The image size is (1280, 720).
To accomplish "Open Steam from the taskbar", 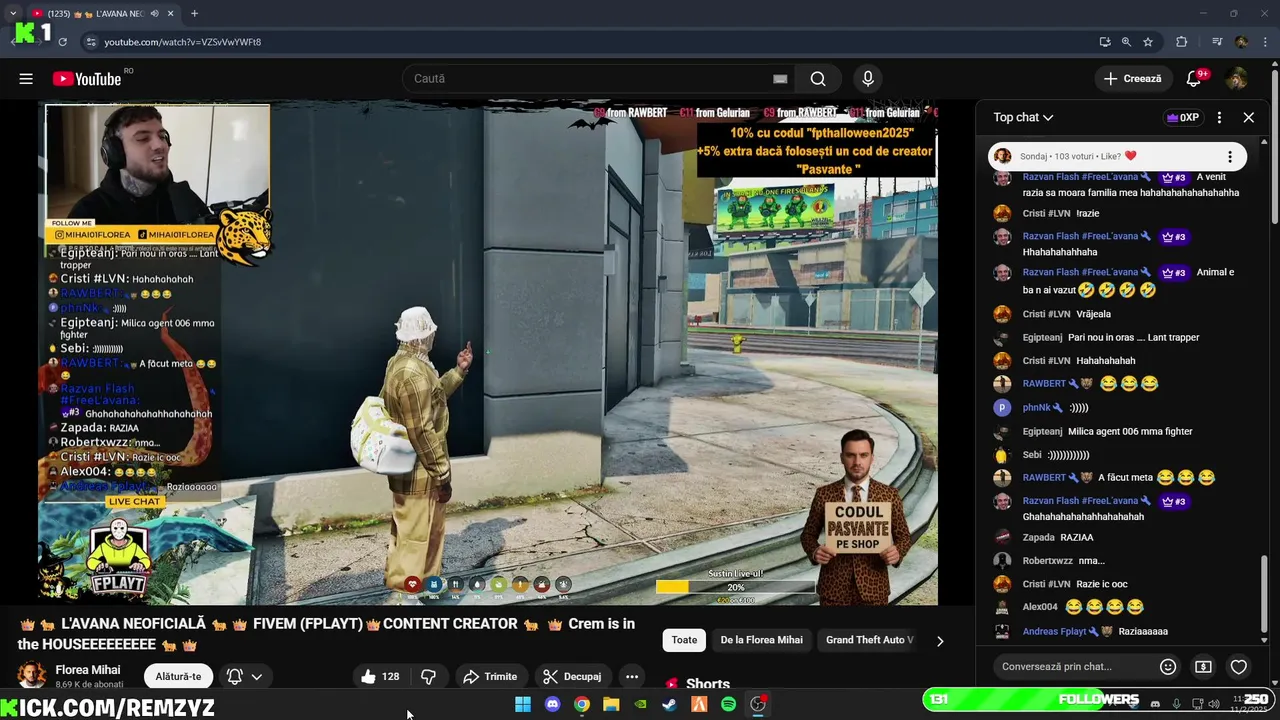I will tap(669, 704).
